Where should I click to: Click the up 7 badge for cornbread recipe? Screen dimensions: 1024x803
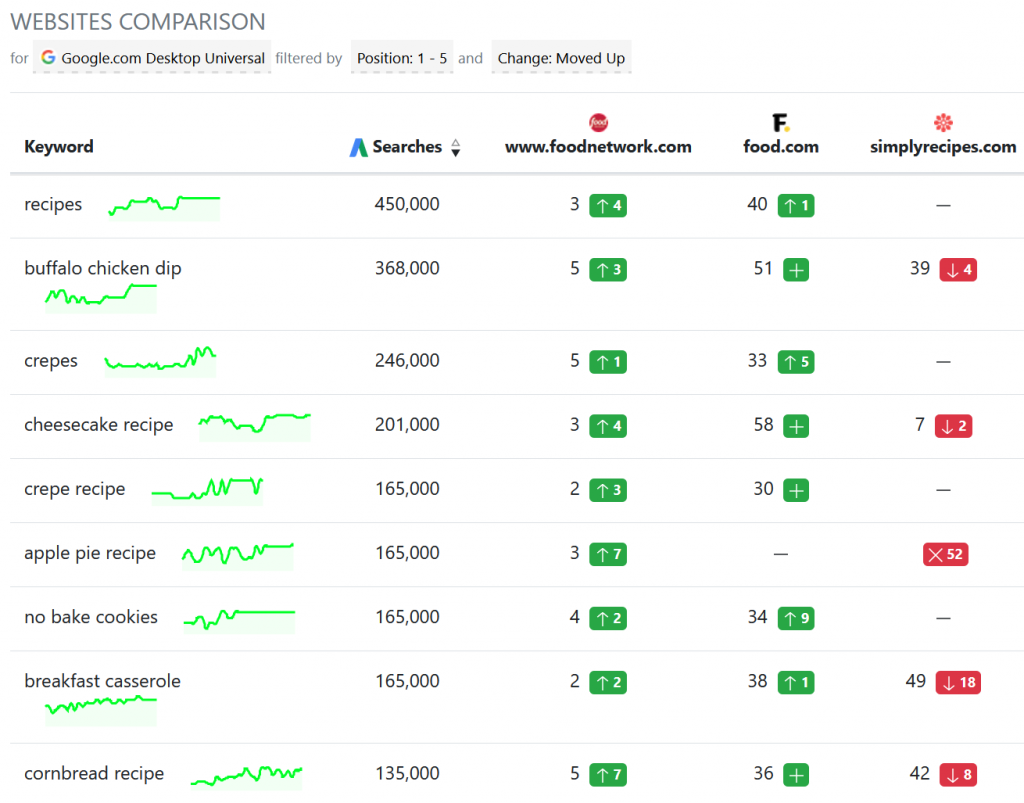(608, 775)
